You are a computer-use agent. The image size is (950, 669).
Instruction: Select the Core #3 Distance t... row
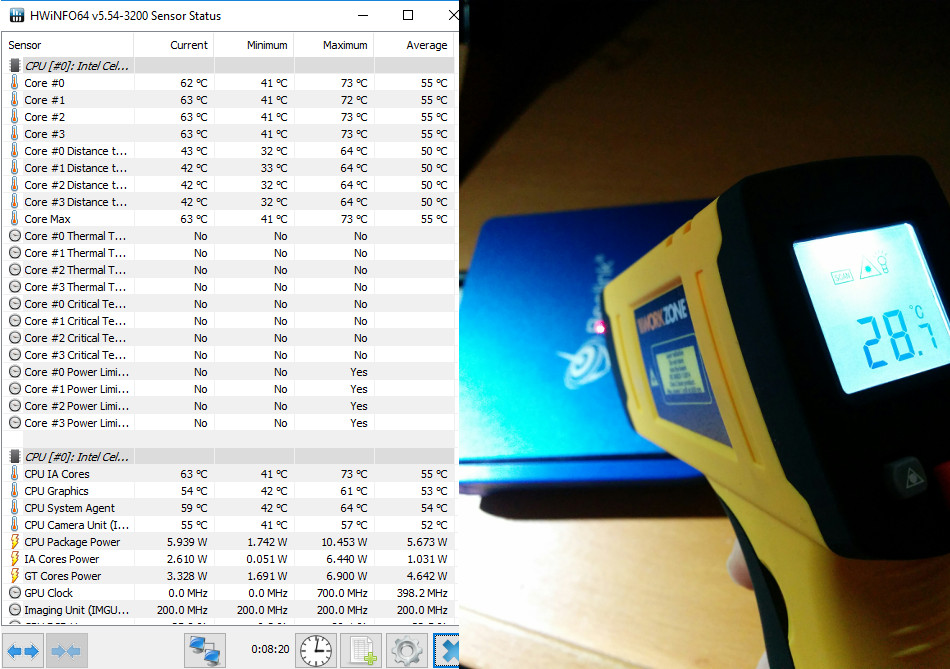[x=230, y=202]
